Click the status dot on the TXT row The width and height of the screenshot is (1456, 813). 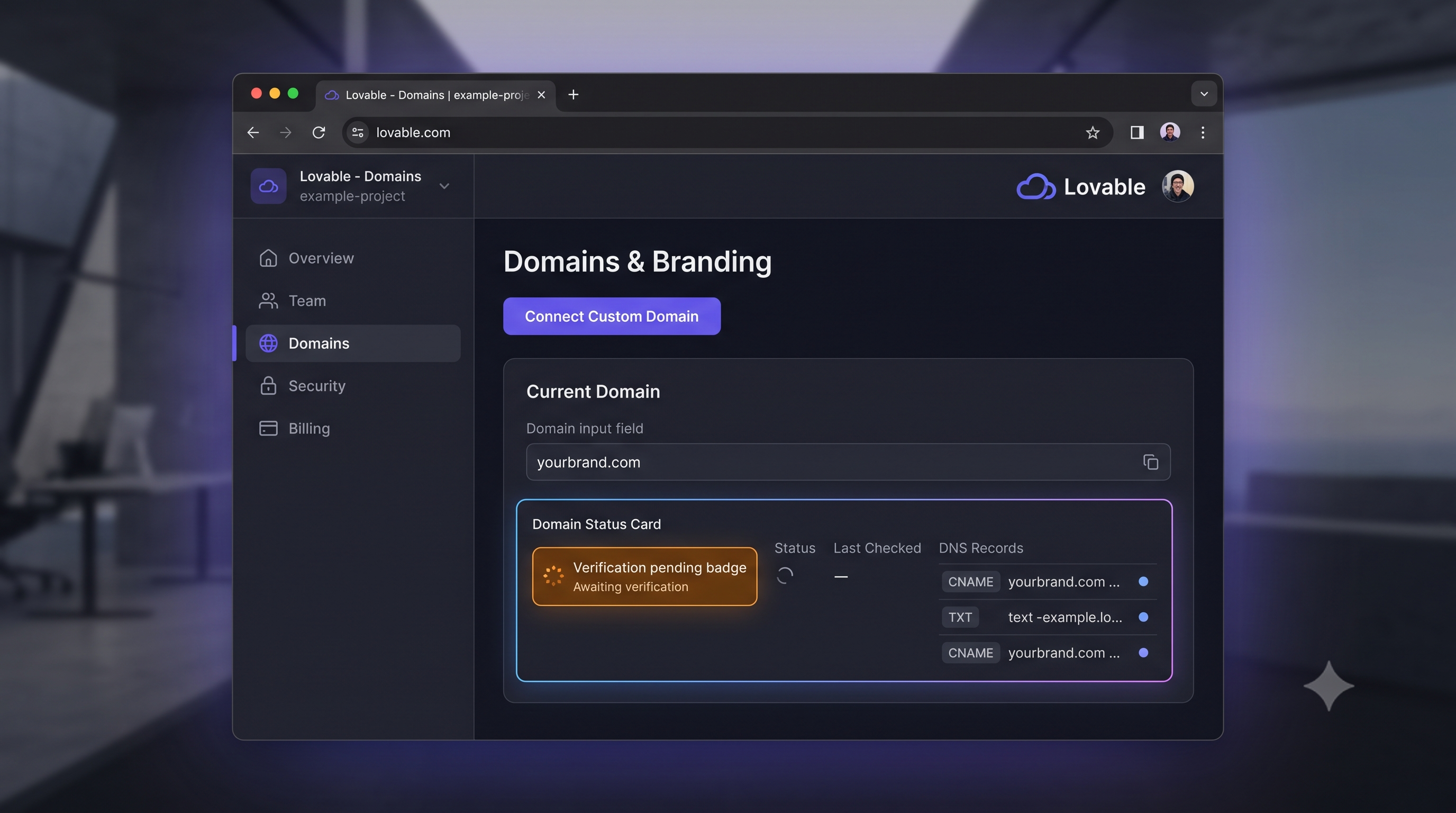tap(1143, 617)
